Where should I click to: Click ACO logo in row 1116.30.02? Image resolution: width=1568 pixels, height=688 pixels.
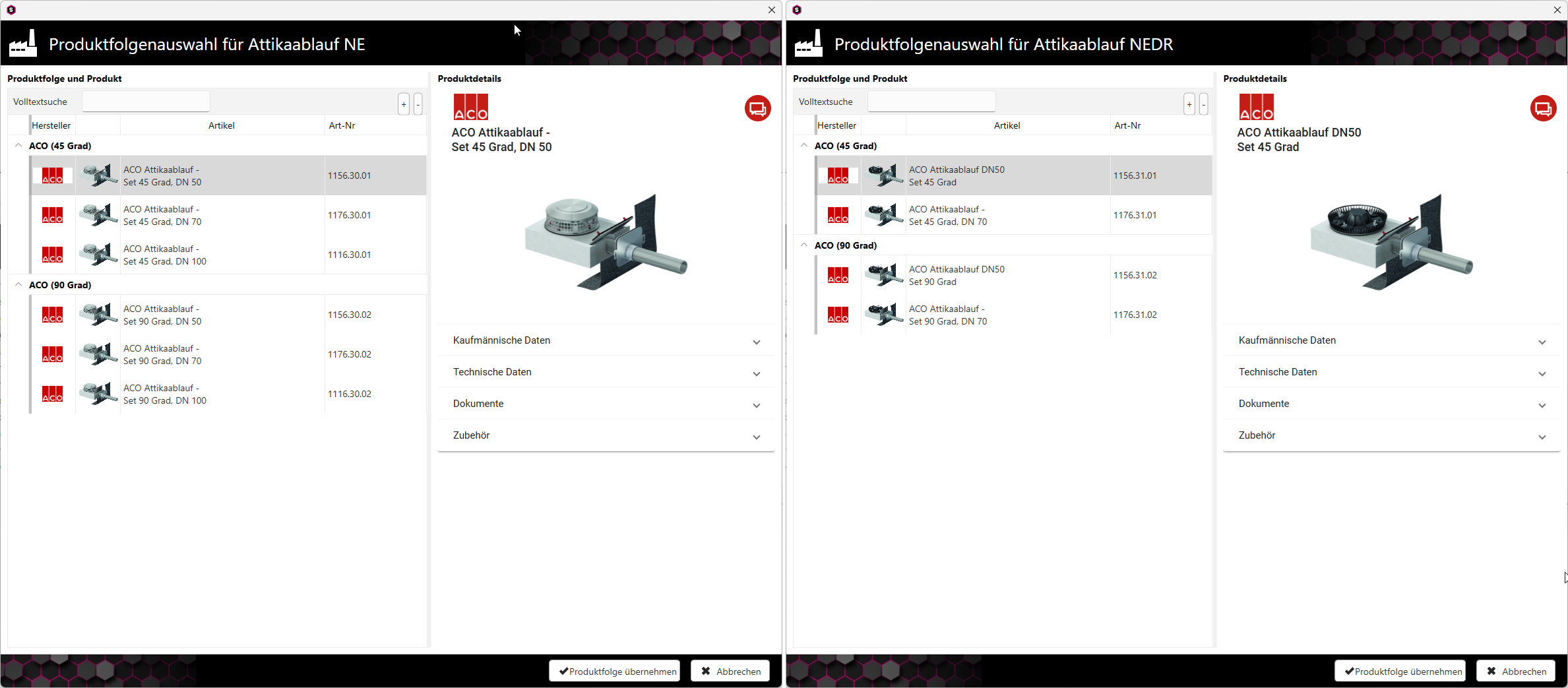point(53,394)
